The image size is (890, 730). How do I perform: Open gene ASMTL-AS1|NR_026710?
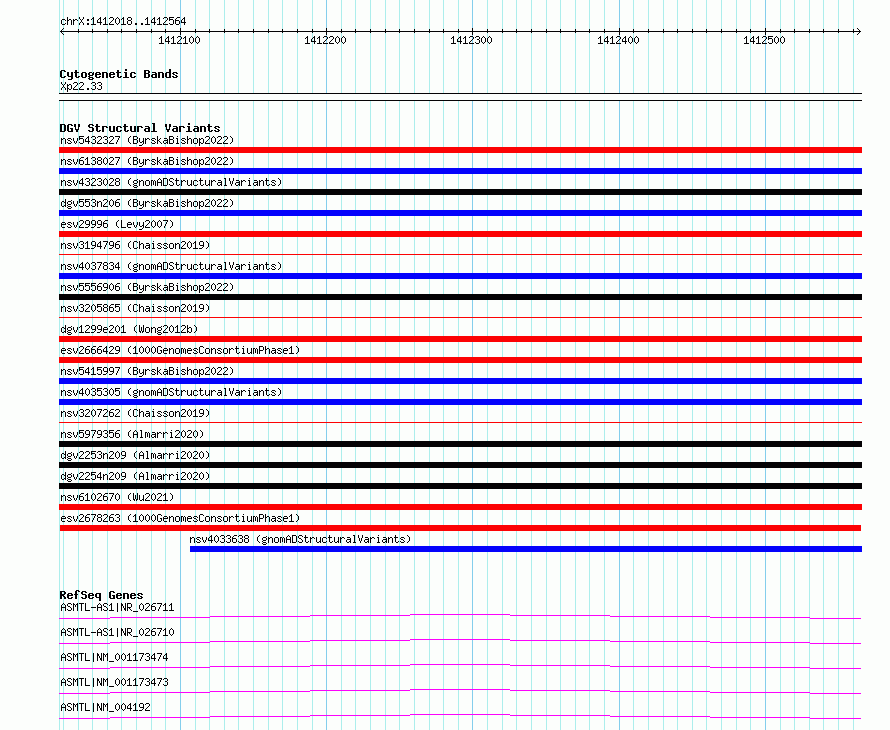[117, 632]
